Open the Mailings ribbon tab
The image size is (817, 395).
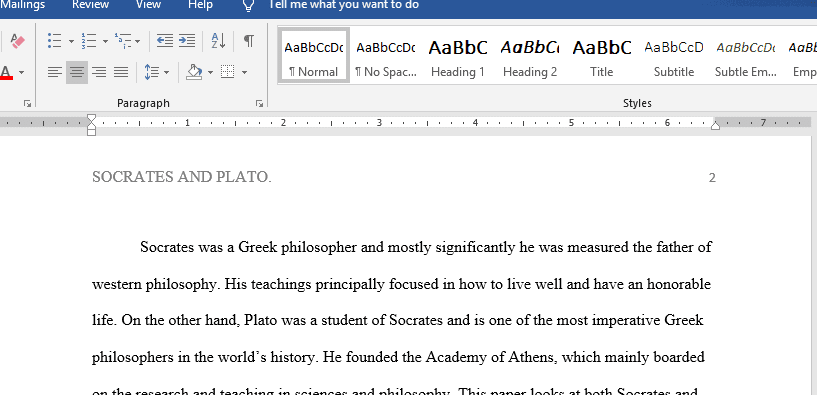pos(23,6)
